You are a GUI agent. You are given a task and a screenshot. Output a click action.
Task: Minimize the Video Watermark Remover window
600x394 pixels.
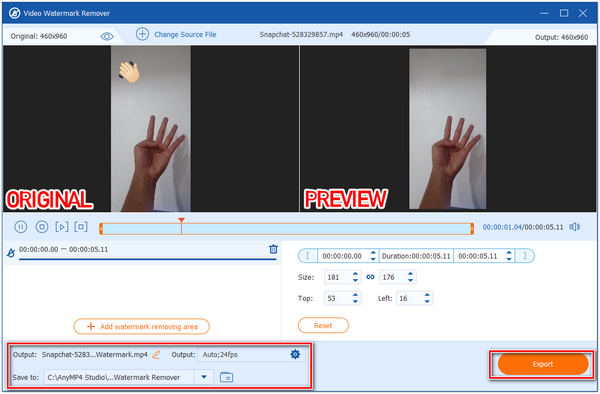(544, 13)
